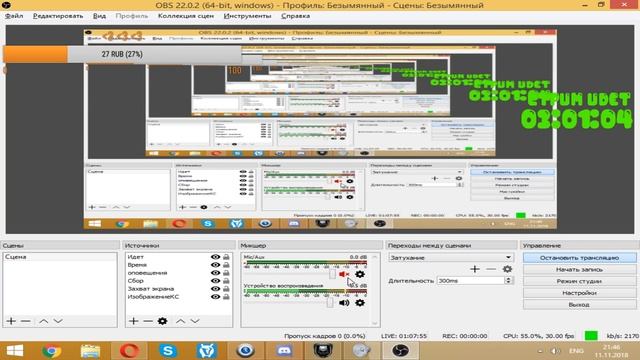This screenshot has height=360, width=640.
Task: Add a transition with plus icon
Action: click(475, 269)
